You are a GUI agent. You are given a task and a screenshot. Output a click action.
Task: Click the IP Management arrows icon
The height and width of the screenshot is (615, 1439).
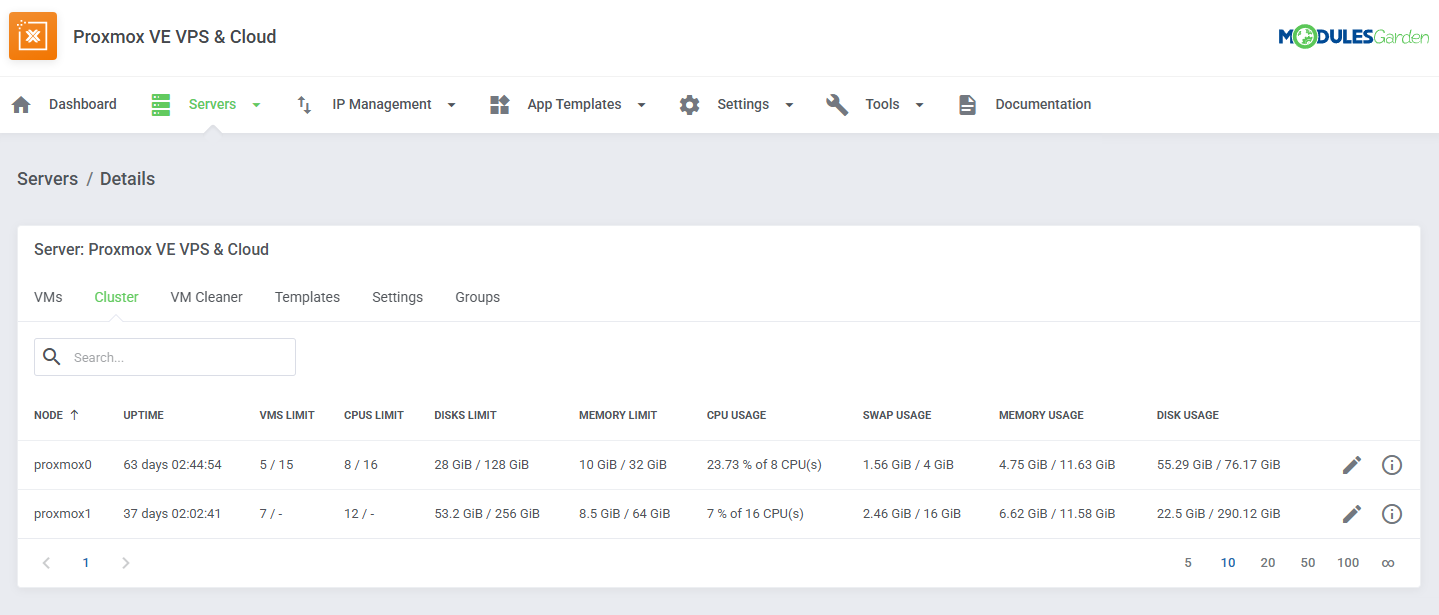coord(303,103)
